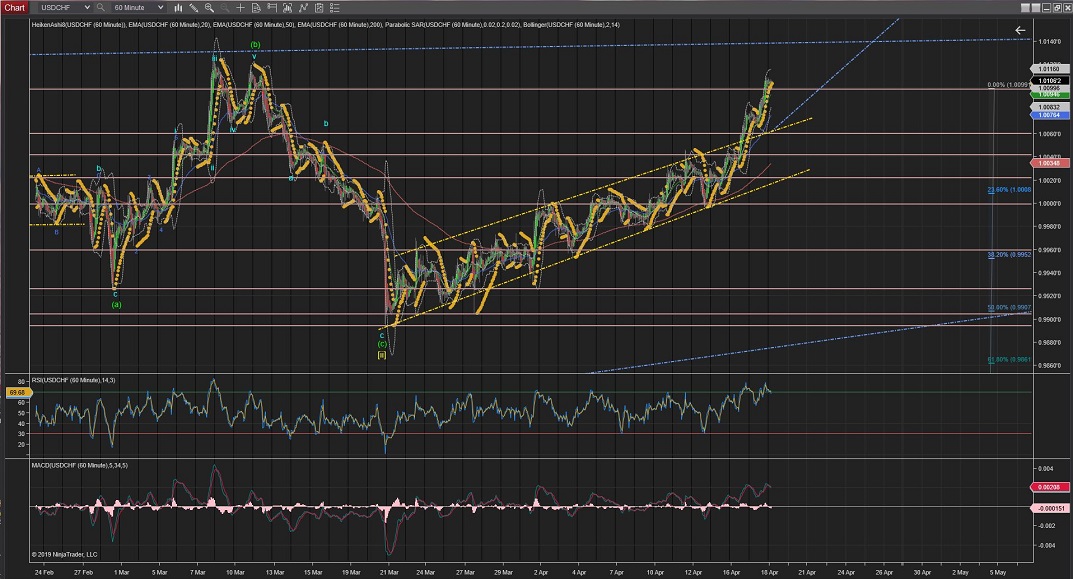The height and width of the screenshot is (579, 1073).
Task: Click the 50.00% Fibonacci level label
Action: point(1009,307)
